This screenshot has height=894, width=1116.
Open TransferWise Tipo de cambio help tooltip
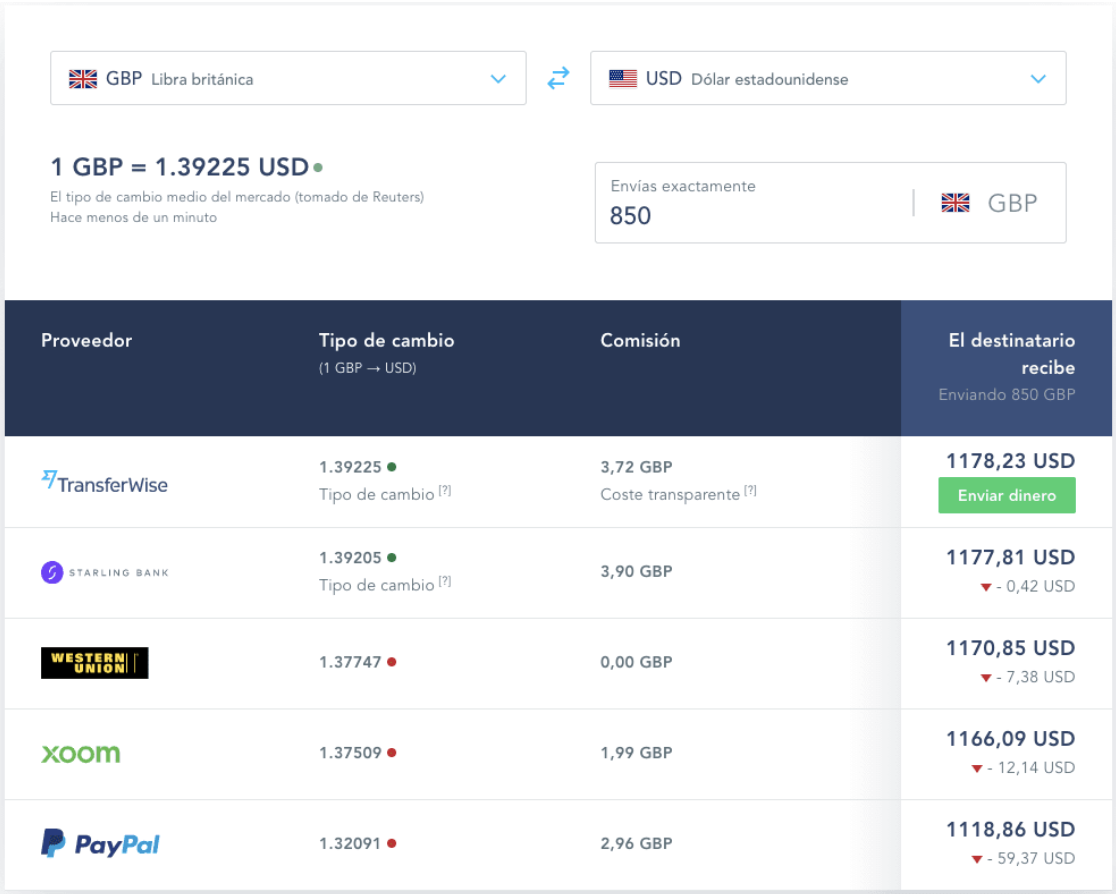(445, 491)
